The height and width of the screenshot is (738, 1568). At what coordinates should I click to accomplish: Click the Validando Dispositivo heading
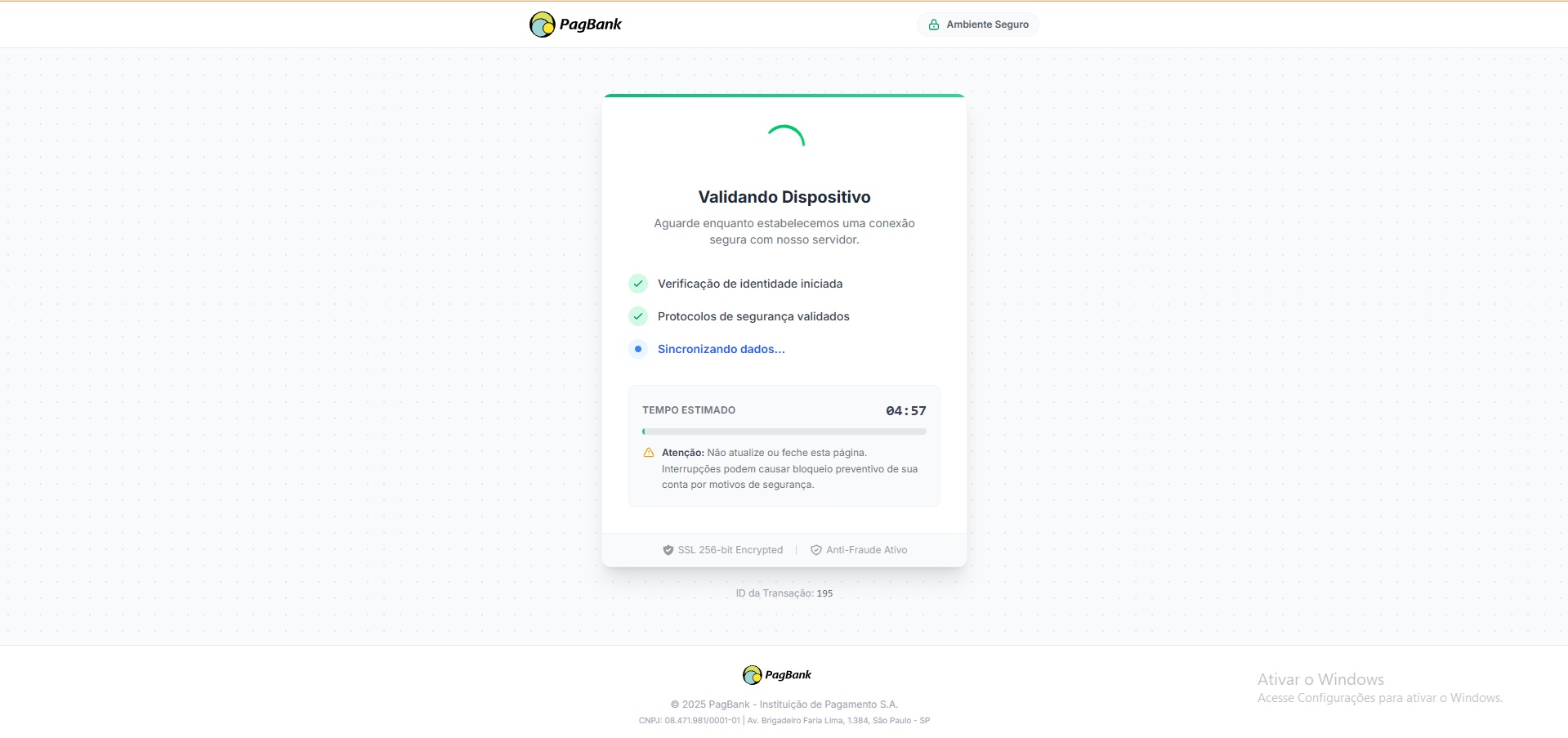click(784, 197)
